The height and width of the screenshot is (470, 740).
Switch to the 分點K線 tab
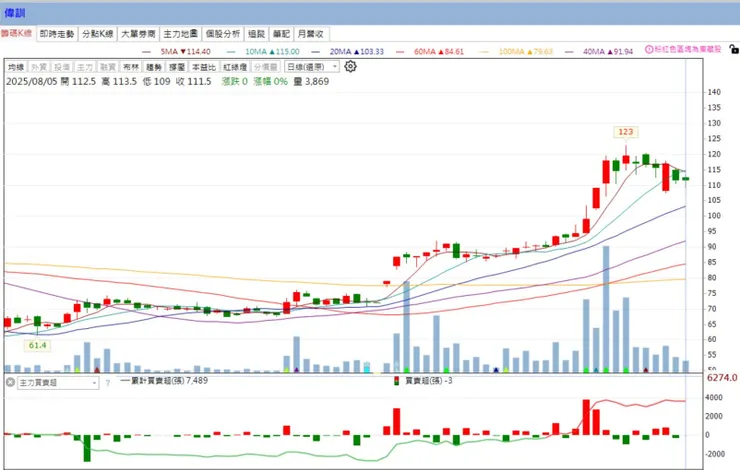click(98, 34)
